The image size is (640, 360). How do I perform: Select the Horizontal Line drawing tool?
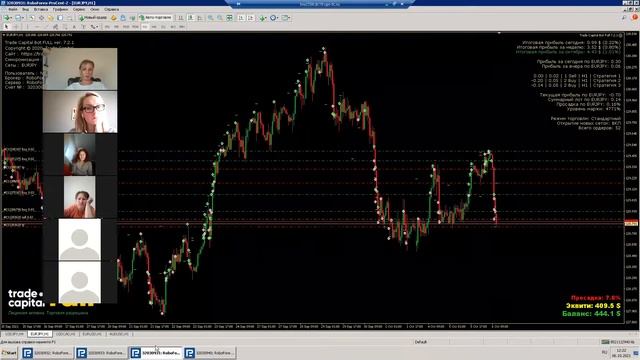point(37,27)
